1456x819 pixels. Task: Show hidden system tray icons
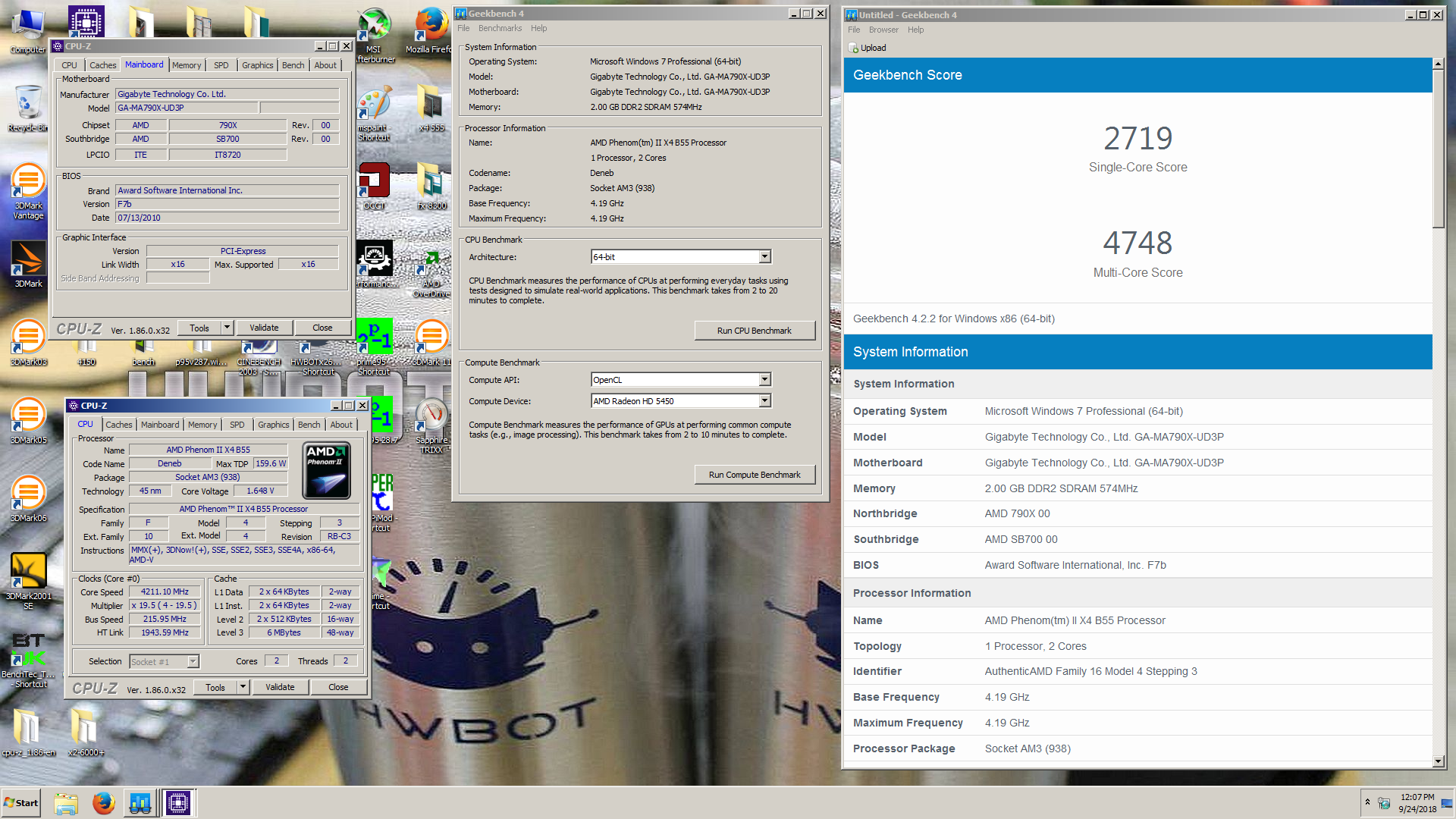click(x=1368, y=802)
